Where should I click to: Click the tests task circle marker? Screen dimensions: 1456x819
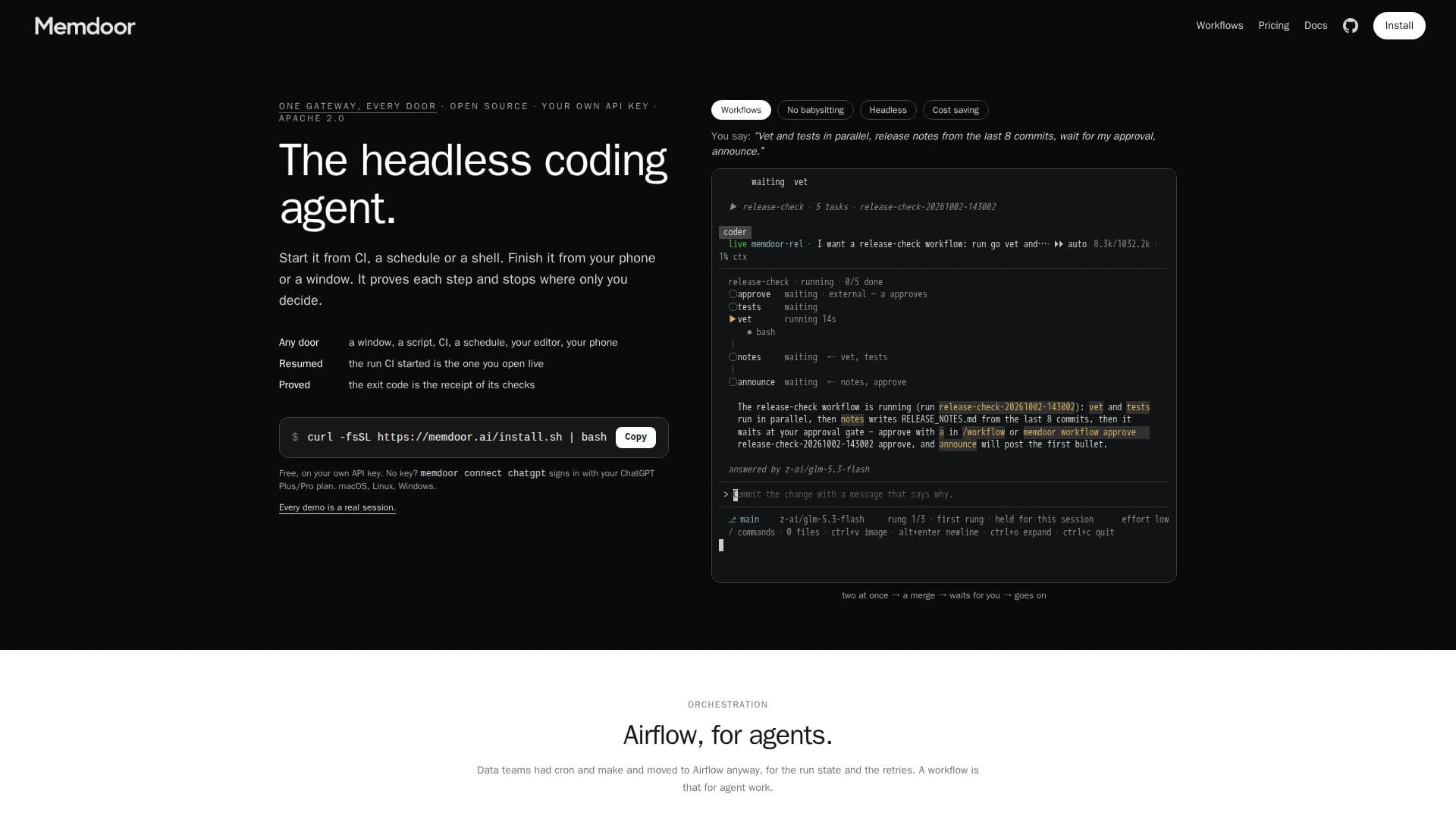coord(733,307)
